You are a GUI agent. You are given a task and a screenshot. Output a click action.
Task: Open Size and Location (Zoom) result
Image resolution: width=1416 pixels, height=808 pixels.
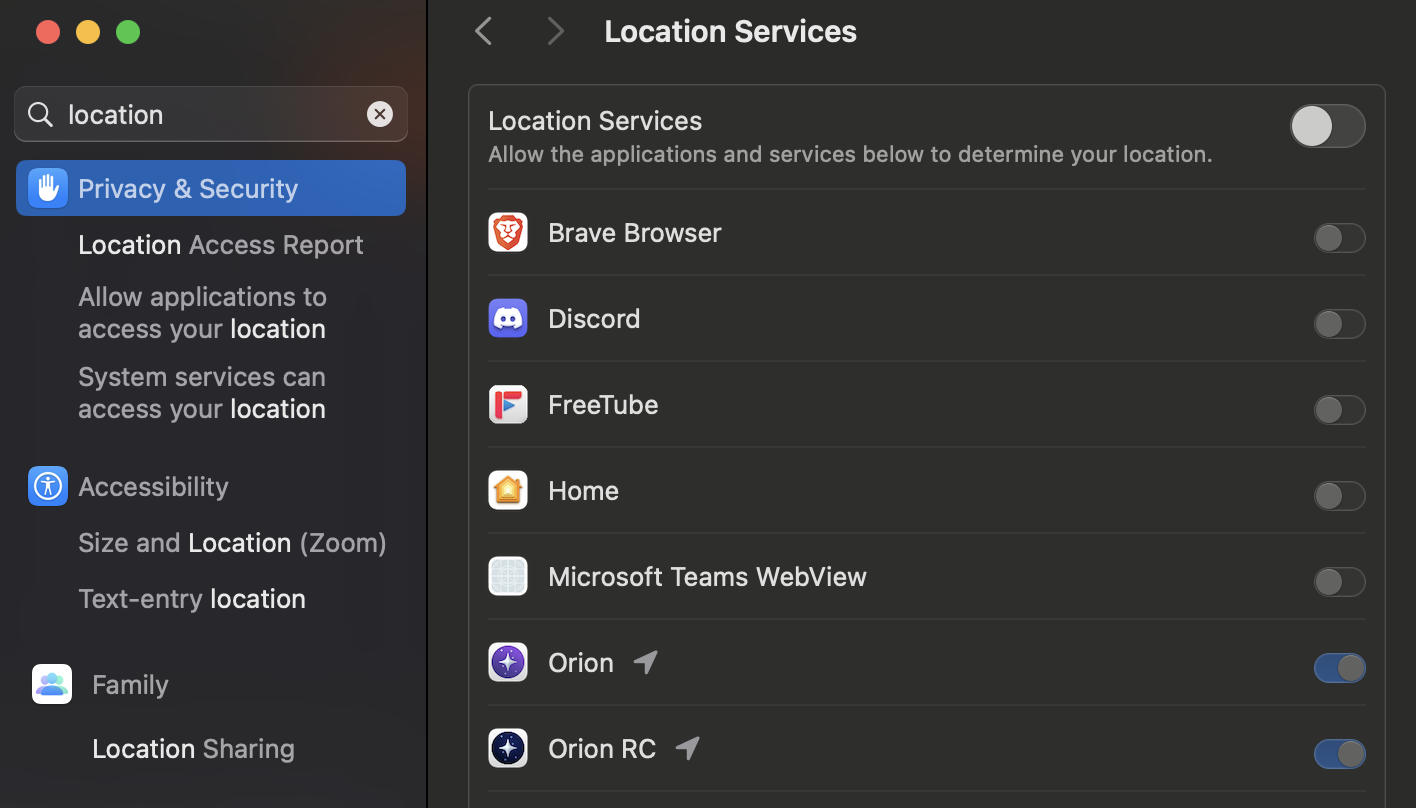pos(232,543)
